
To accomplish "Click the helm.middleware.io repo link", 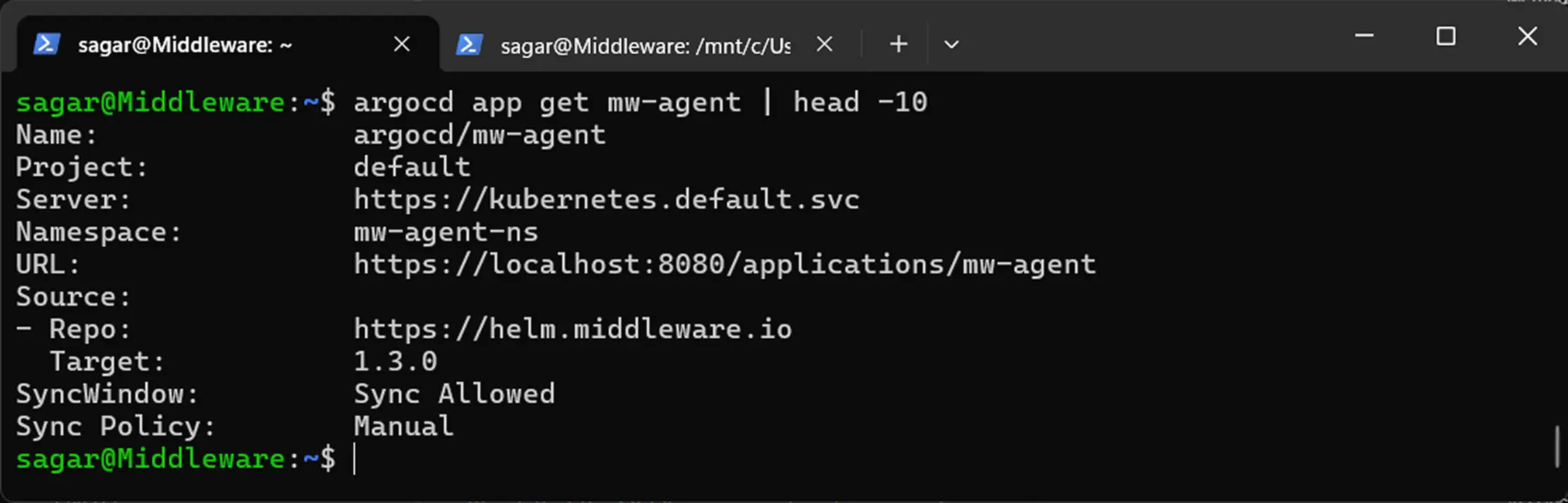I will click(573, 328).
